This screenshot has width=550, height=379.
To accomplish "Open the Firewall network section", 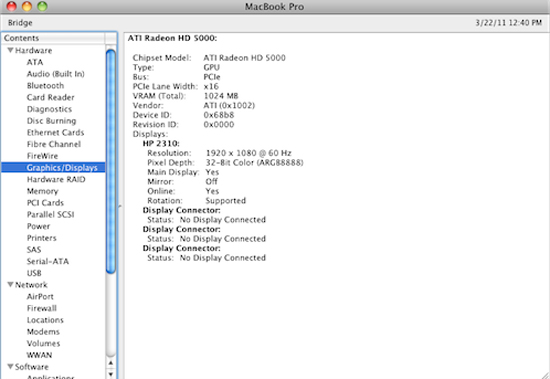I will 41,308.
